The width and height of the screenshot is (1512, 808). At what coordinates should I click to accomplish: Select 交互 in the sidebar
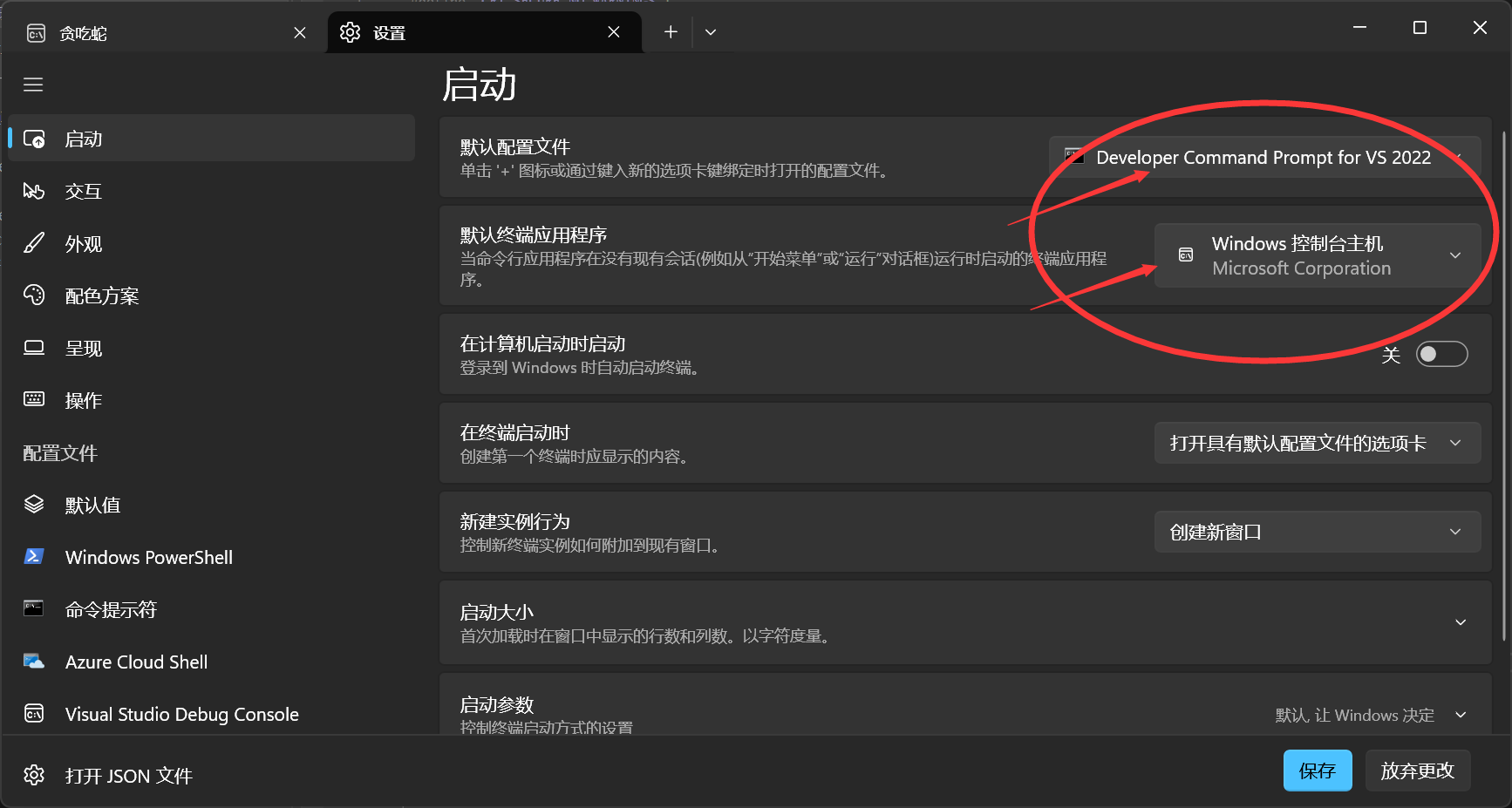pyautogui.click(x=211, y=191)
